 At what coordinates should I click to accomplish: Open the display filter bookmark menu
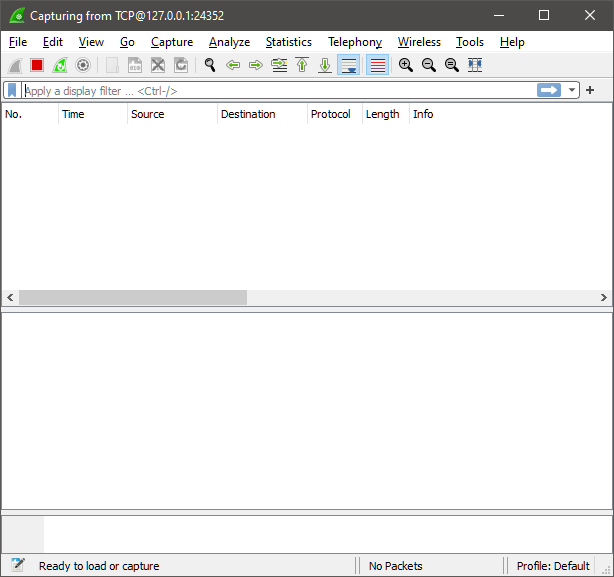point(12,90)
